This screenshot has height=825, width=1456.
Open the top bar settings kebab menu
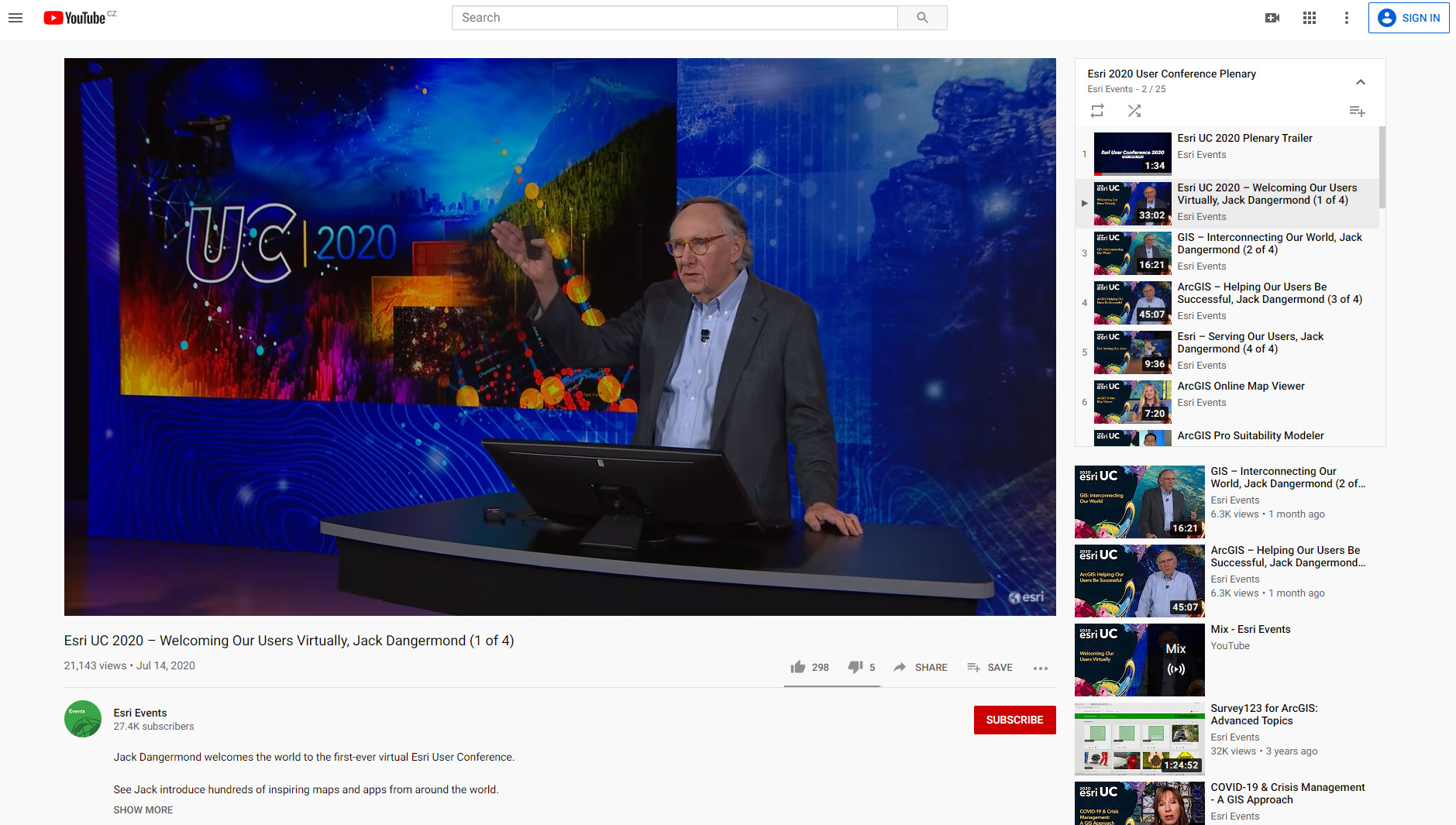pos(1347,18)
